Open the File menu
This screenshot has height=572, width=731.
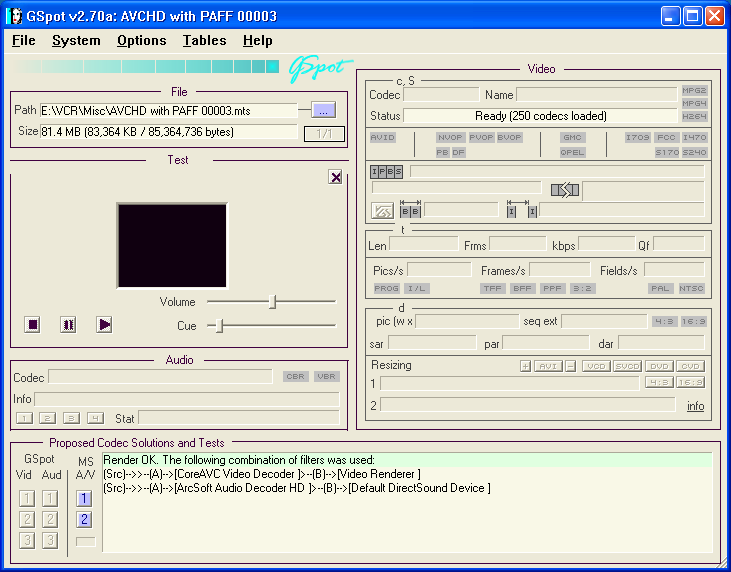[x=24, y=41]
